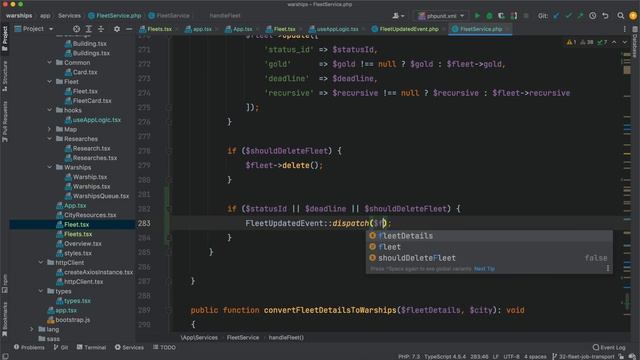Screen dimensions: 640x360
Task: Click the Git update project arrow
Action: click(x=556, y=16)
